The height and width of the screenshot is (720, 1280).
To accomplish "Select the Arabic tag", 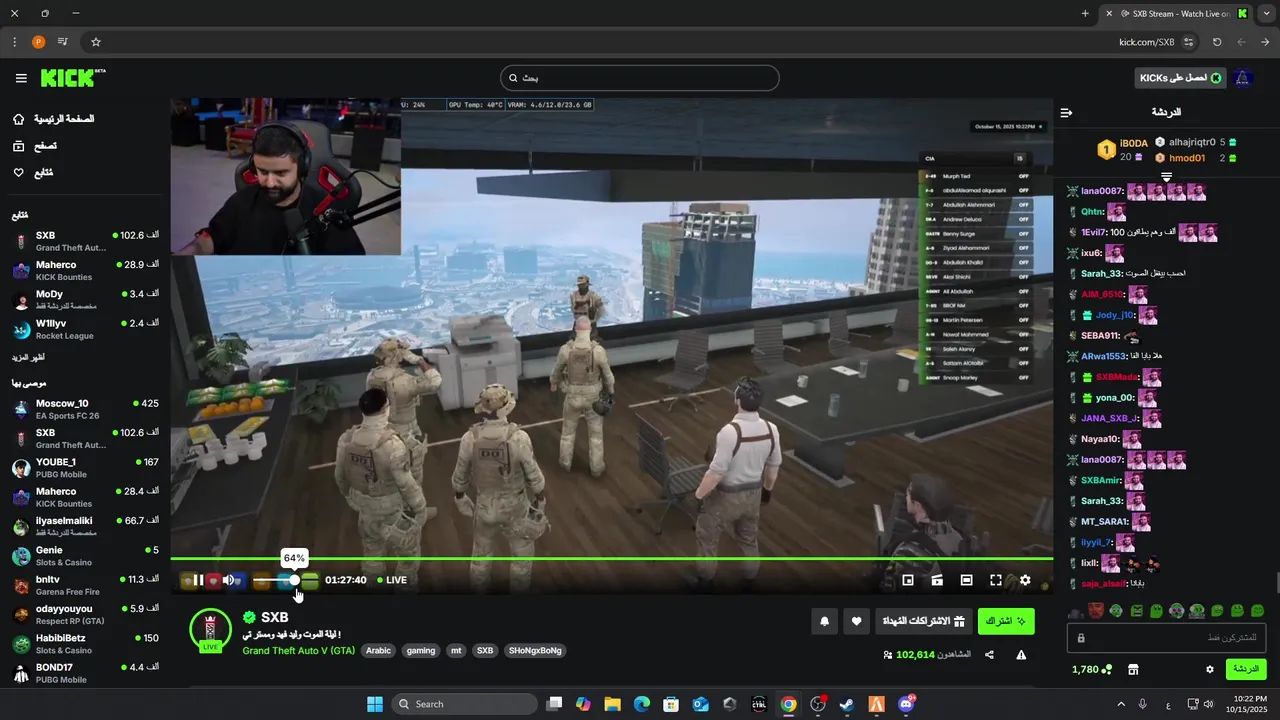I will point(378,651).
